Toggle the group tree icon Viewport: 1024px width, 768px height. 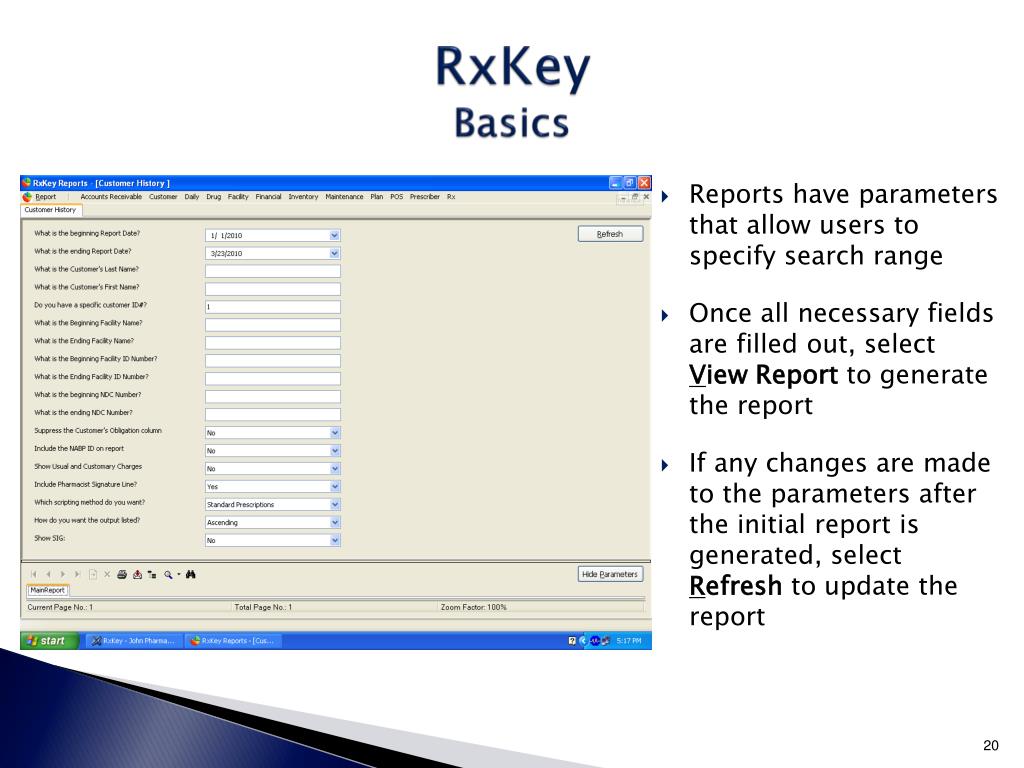[152, 575]
